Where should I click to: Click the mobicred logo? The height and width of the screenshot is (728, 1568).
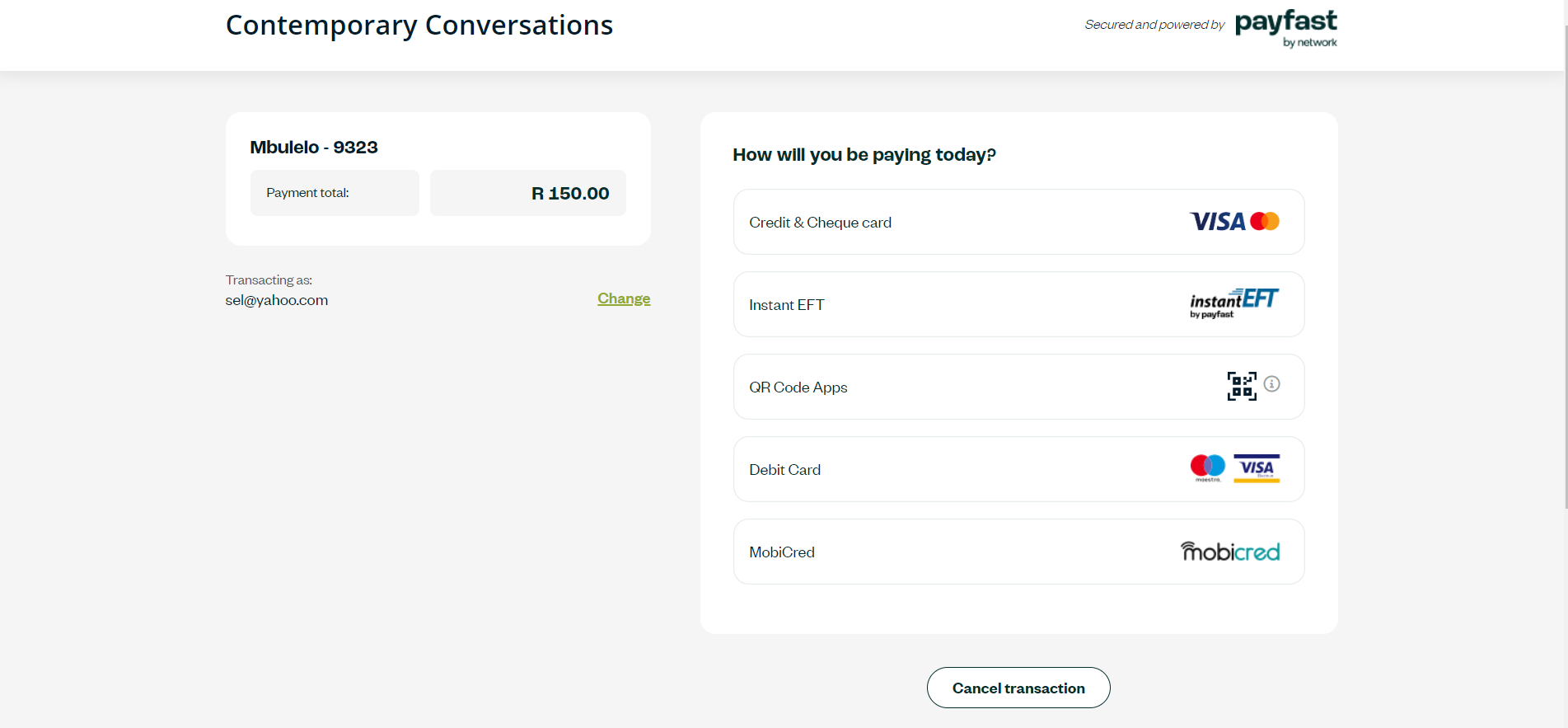point(1230,552)
